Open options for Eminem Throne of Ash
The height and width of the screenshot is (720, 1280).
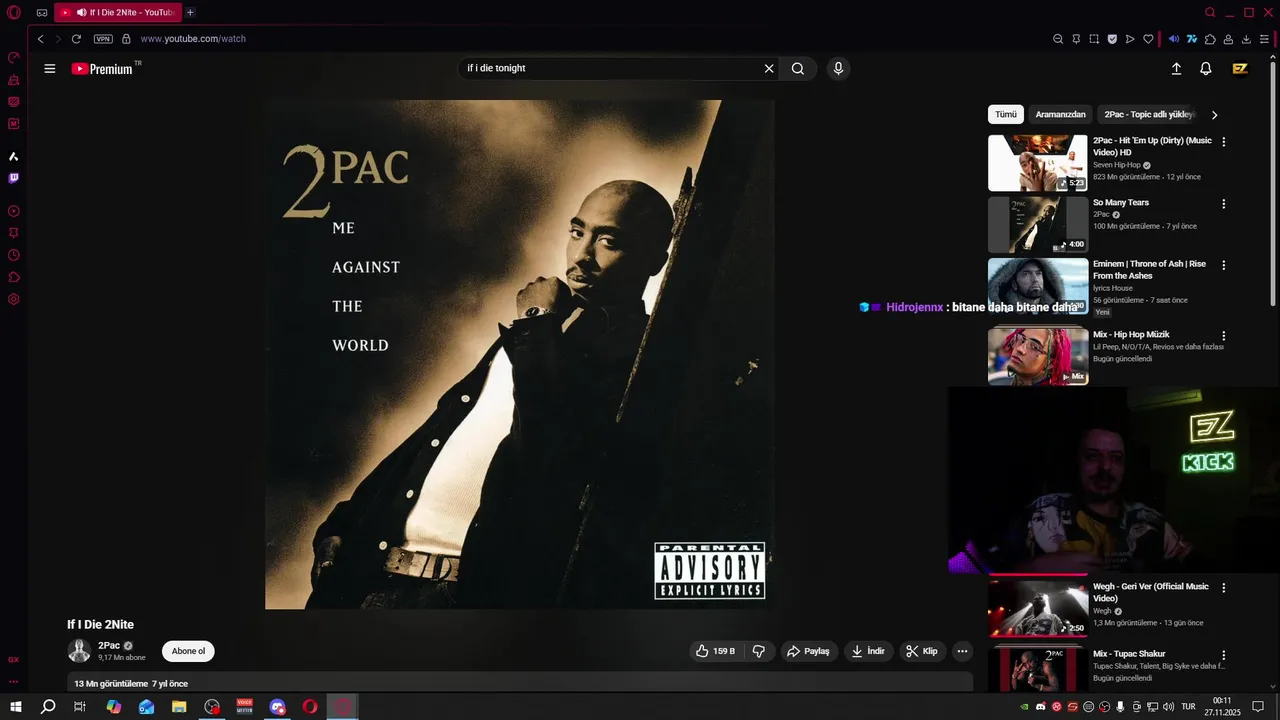pos(1223,265)
